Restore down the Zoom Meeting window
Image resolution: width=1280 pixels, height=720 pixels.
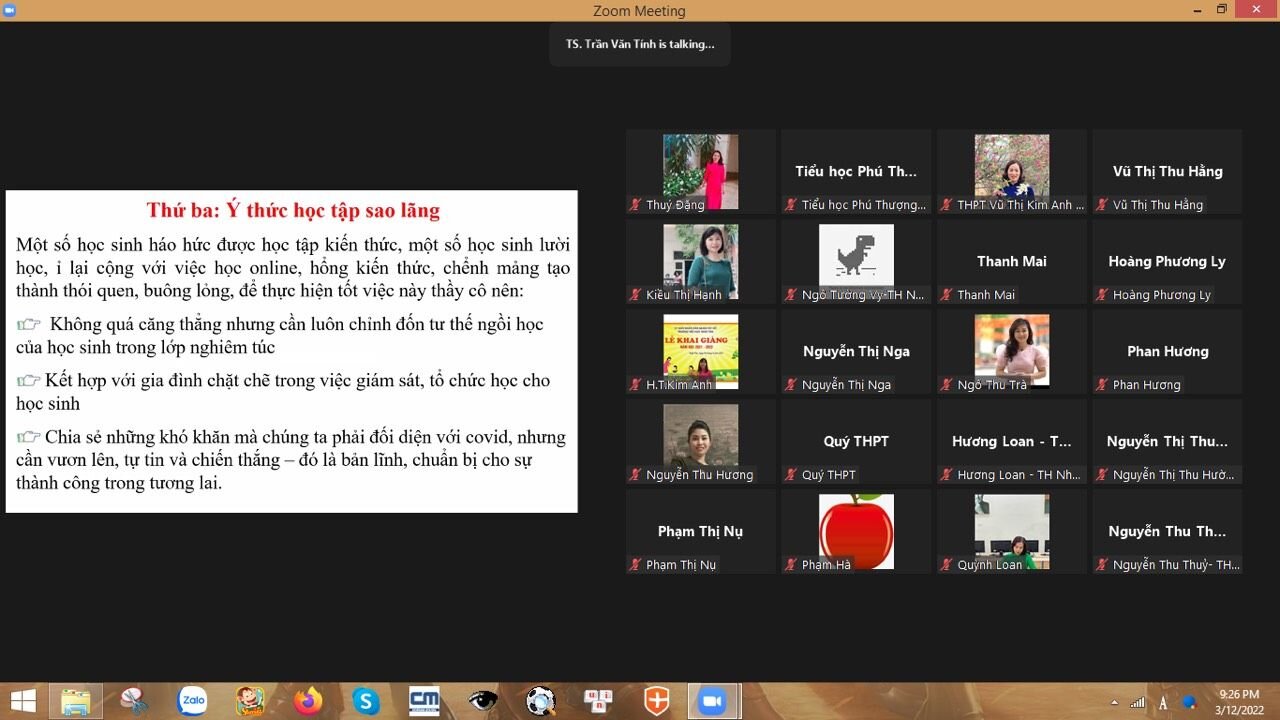click(x=1221, y=10)
